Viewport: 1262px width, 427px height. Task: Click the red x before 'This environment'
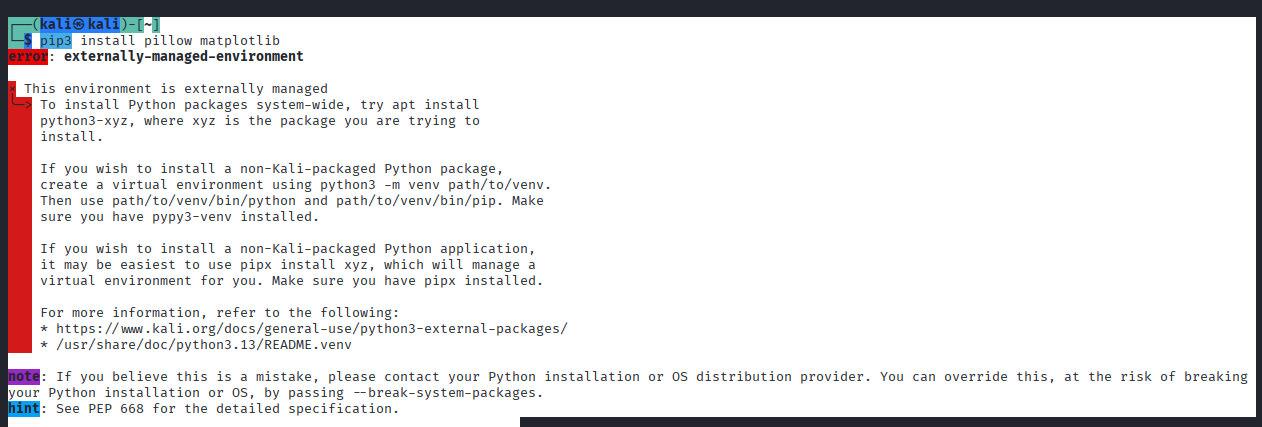(12, 89)
